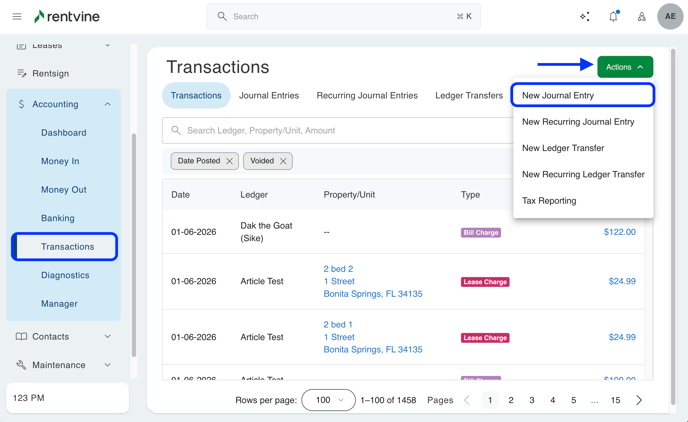Click the ledger search input field
The height and width of the screenshot is (422, 688).
point(340,131)
